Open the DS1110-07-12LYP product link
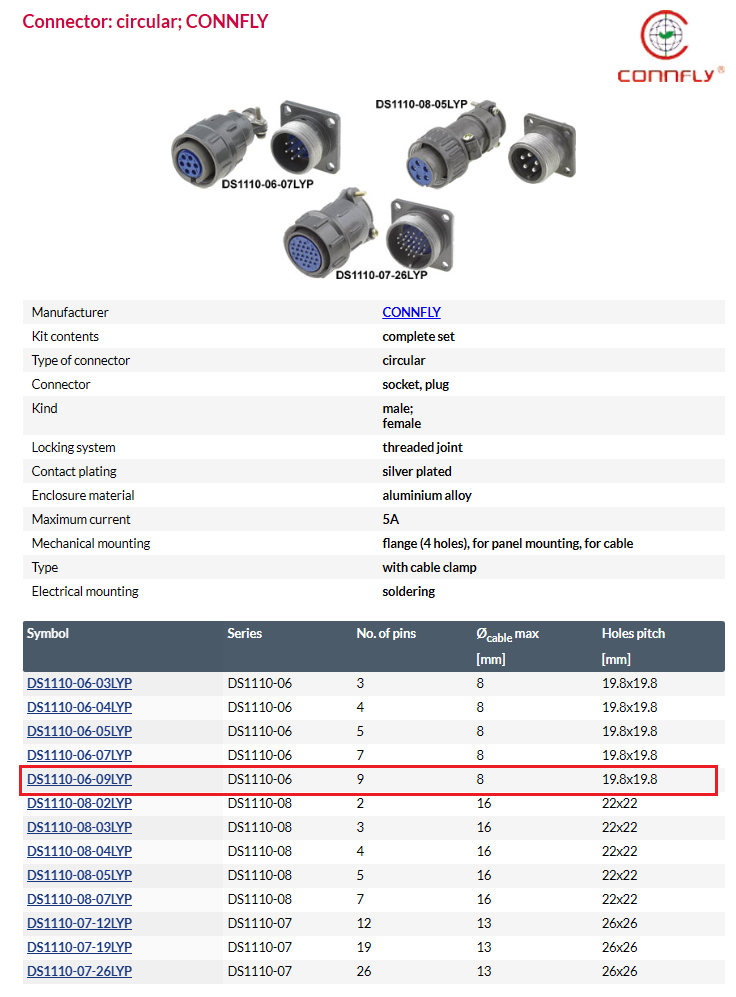This screenshot has width=736, height=997. click(x=79, y=923)
